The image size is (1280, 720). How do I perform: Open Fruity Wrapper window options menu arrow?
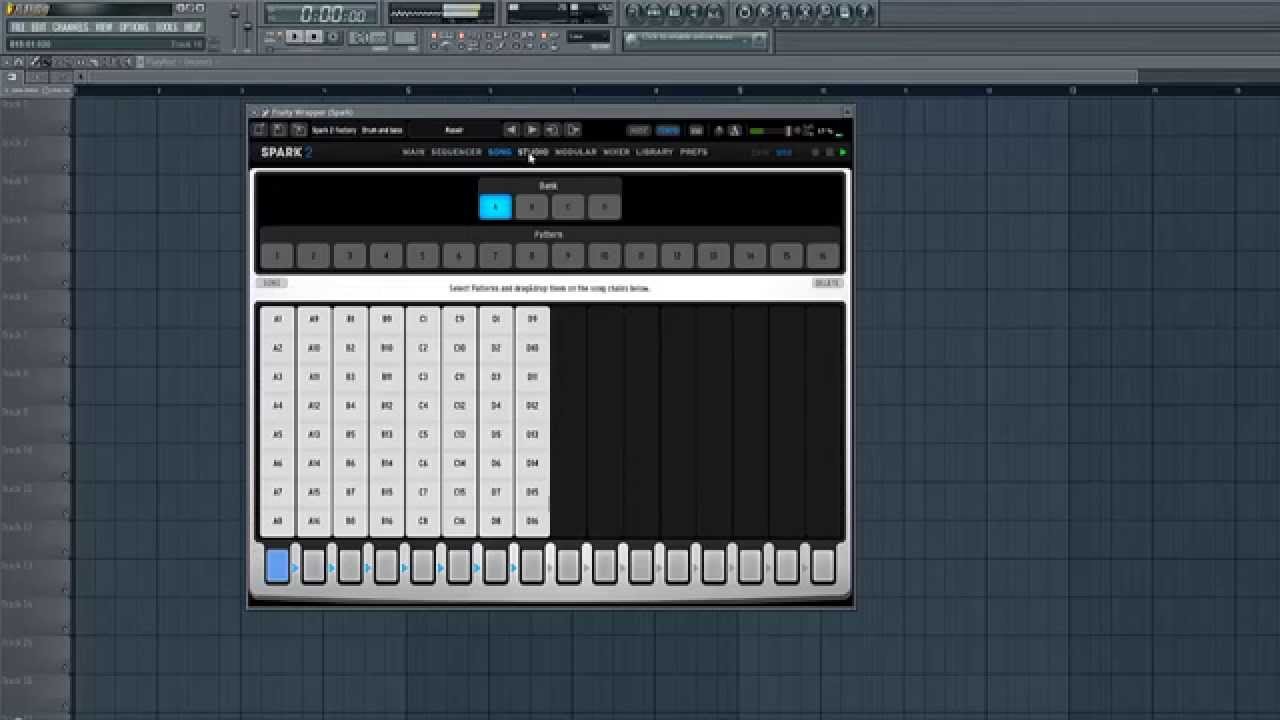(x=254, y=112)
